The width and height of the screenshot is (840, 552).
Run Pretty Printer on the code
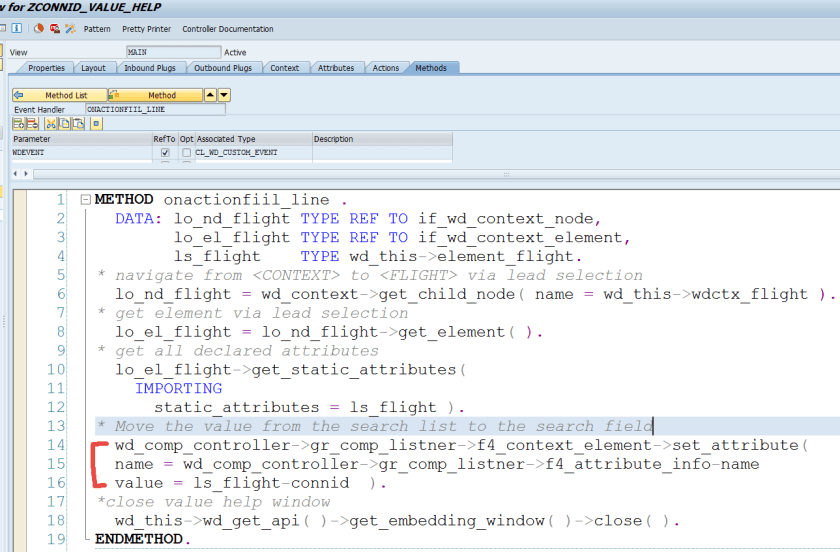point(146,29)
